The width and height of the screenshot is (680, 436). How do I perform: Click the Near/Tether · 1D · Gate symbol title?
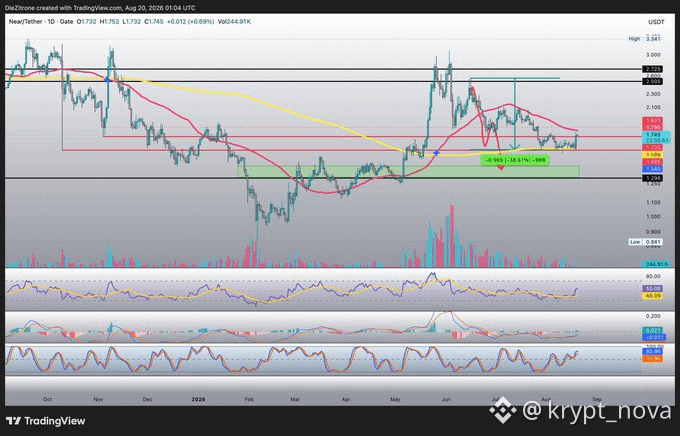click(41, 21)
